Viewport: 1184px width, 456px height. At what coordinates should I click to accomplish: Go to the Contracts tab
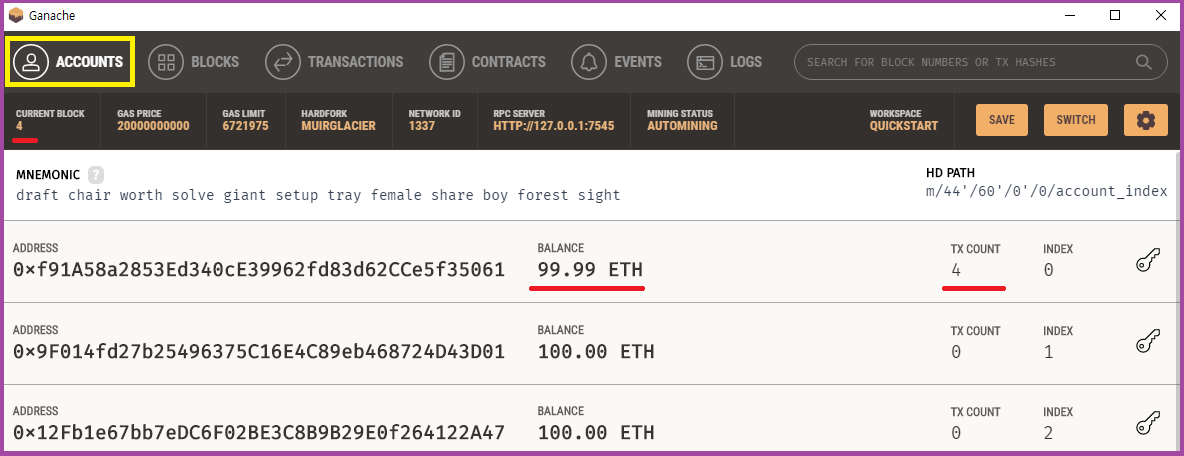coord(487,62)
